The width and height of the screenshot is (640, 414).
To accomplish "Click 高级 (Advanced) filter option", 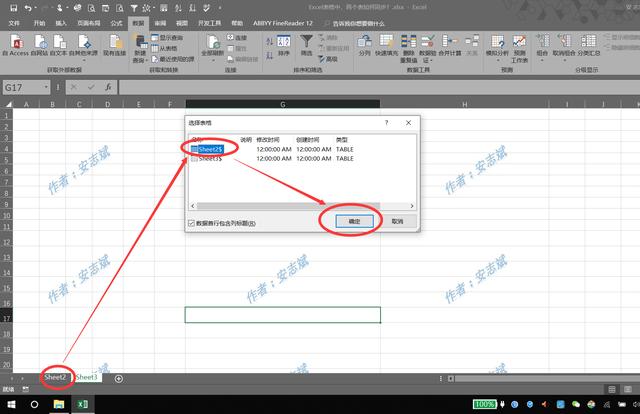I will (x=328, y=59).
